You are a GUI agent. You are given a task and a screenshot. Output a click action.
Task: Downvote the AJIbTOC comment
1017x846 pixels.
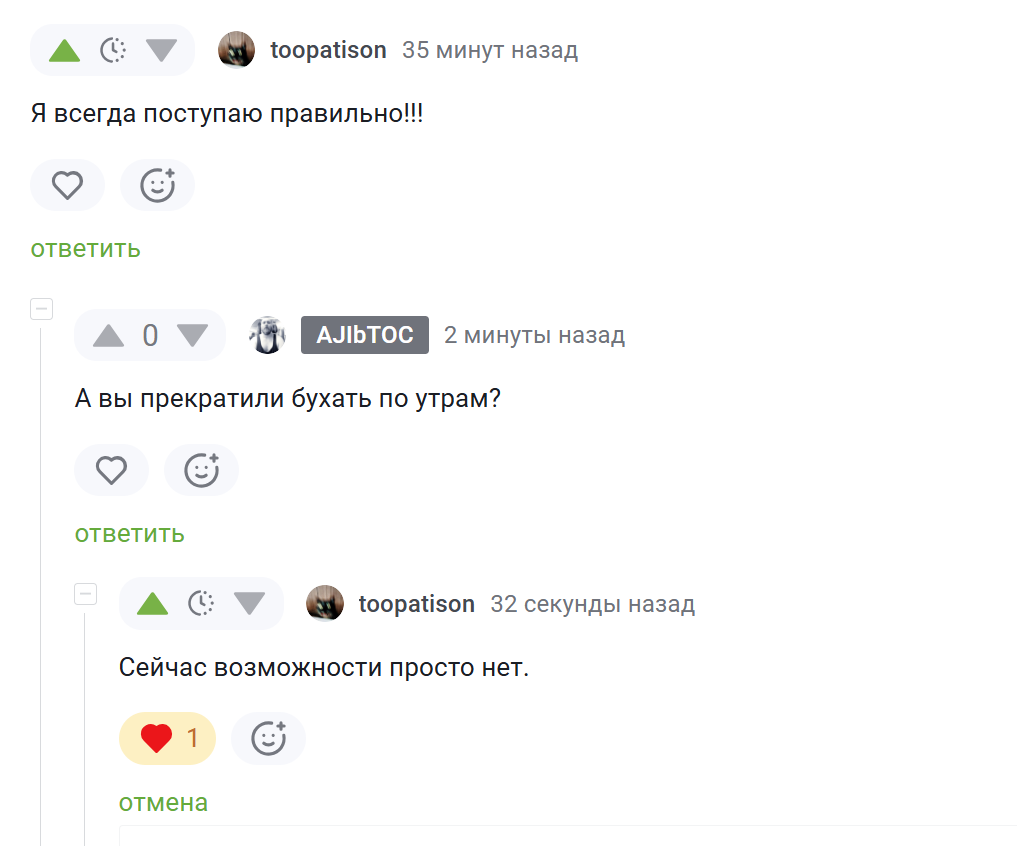pyautogui.click(x=192, y=336)
